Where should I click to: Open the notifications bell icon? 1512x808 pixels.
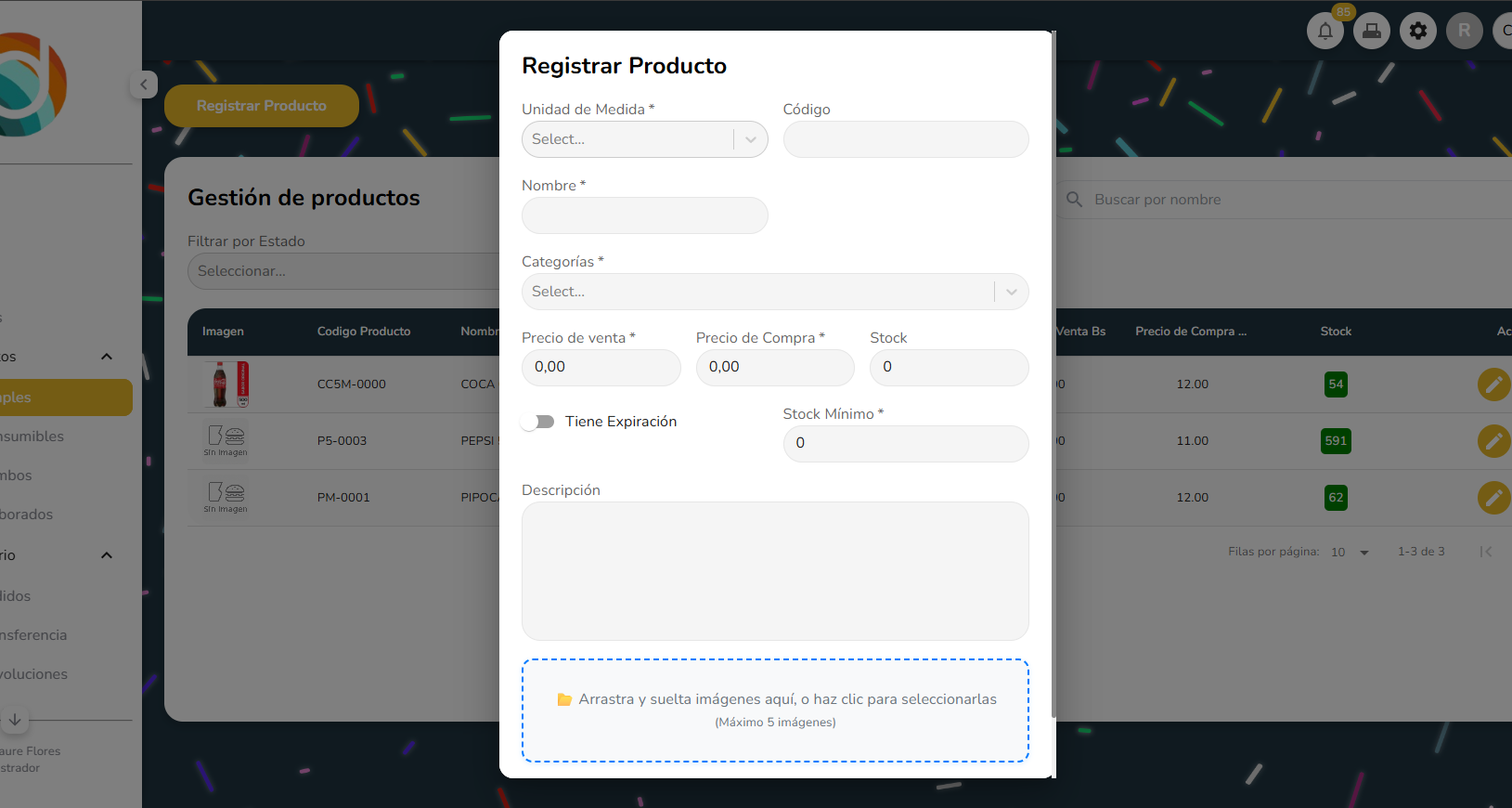(1325, 31)
